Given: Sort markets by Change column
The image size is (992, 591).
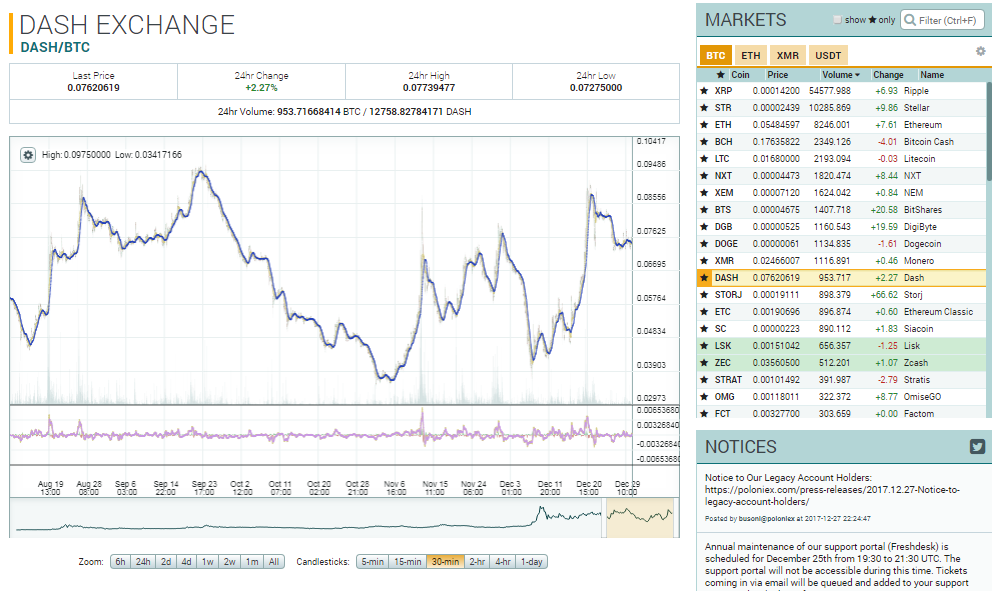Looking at the screenshot, I should pyautogui.click(x=888, y=75).
